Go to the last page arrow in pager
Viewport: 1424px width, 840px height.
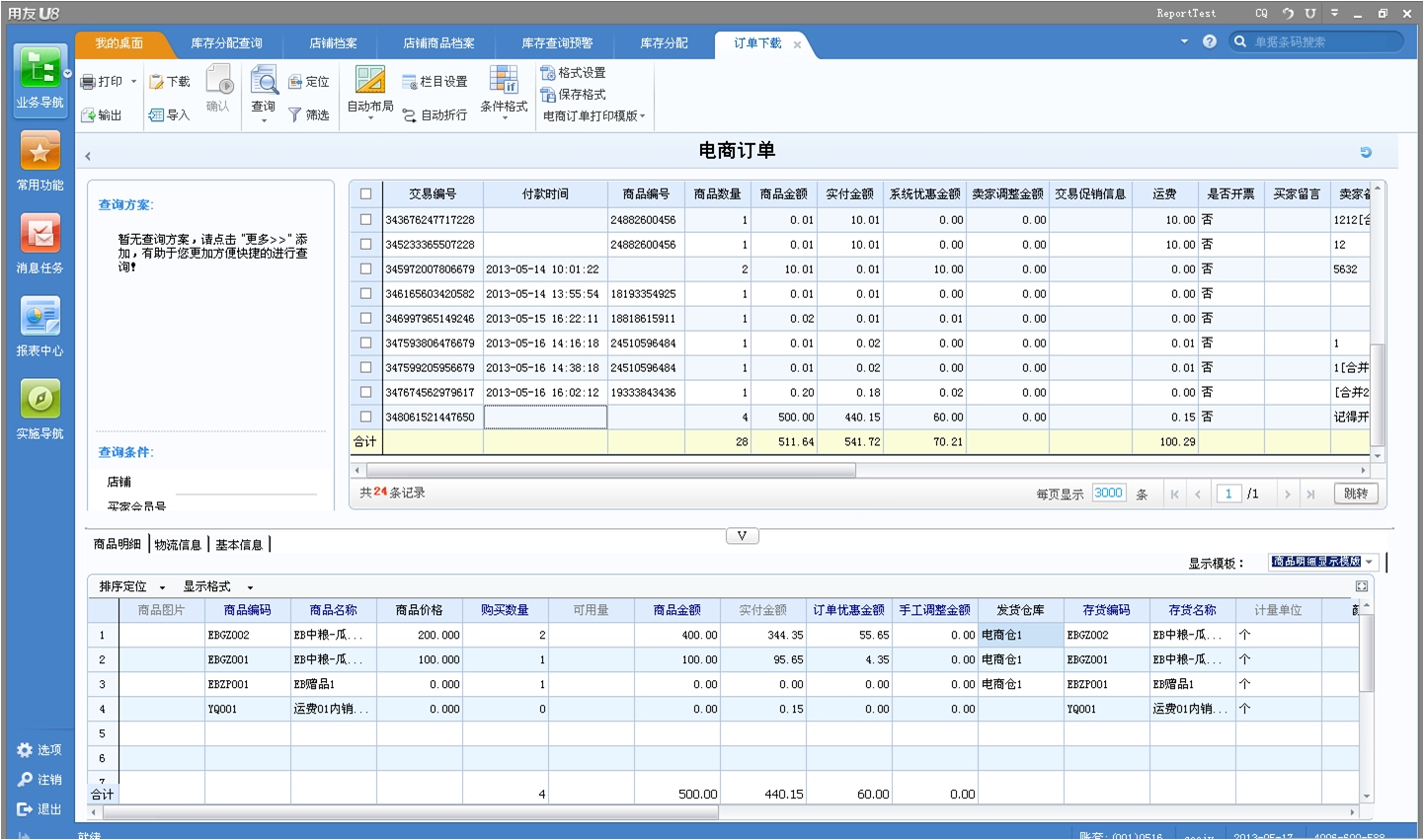tap(1311, 495)
